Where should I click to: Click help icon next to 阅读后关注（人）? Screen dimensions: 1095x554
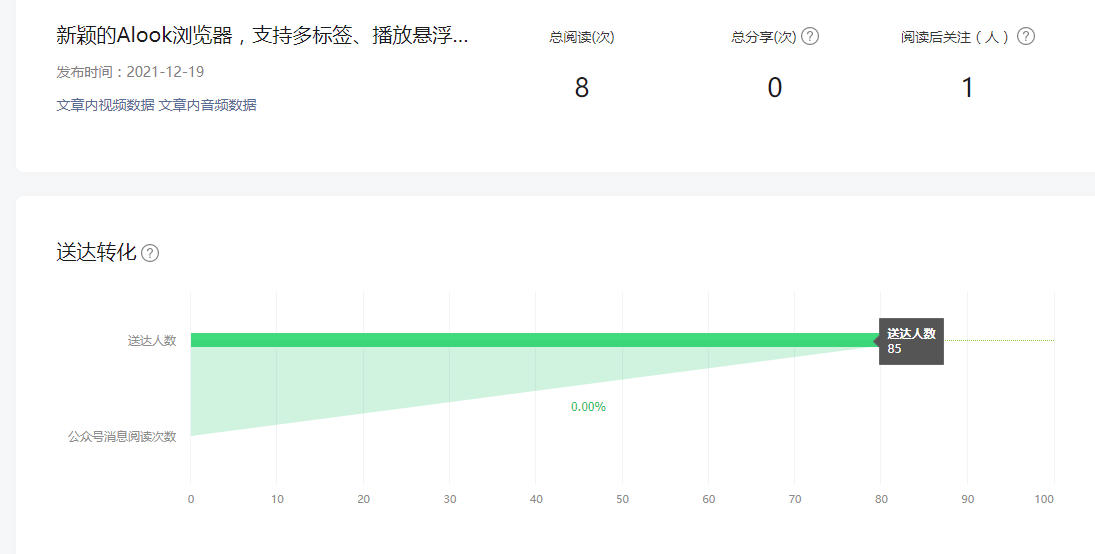point(1025,36)
